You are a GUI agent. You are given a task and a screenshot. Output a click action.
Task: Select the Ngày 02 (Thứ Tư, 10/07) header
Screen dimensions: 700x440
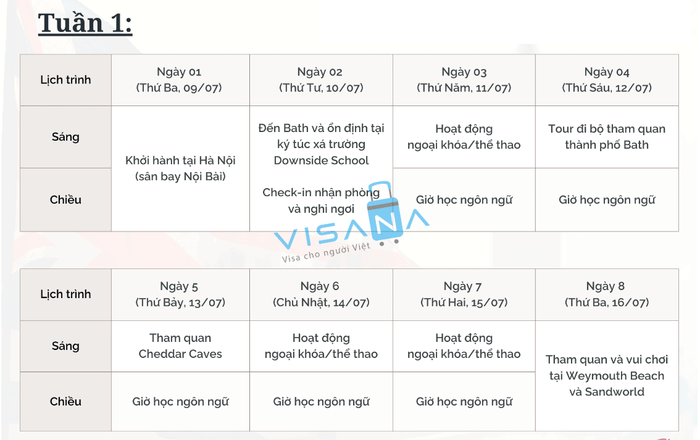320,80
